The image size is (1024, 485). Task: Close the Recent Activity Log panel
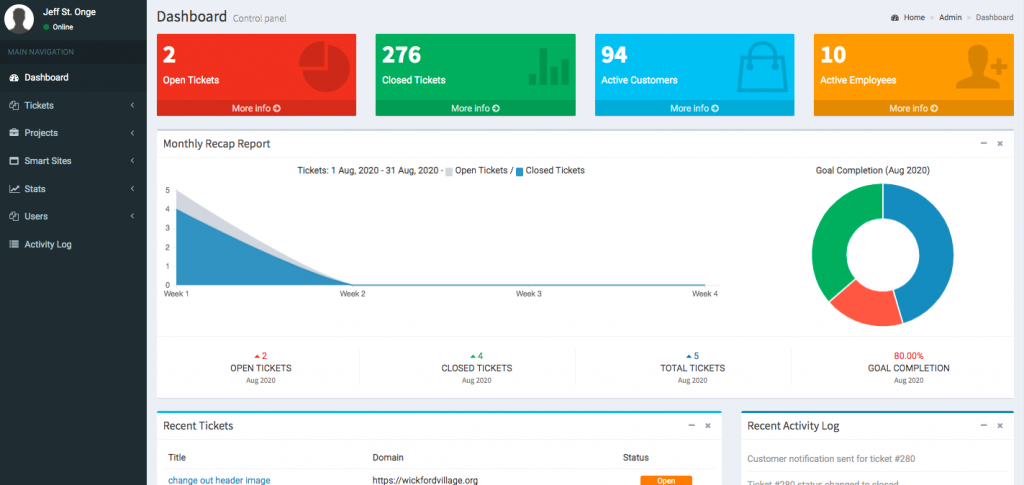[1000, 426]
